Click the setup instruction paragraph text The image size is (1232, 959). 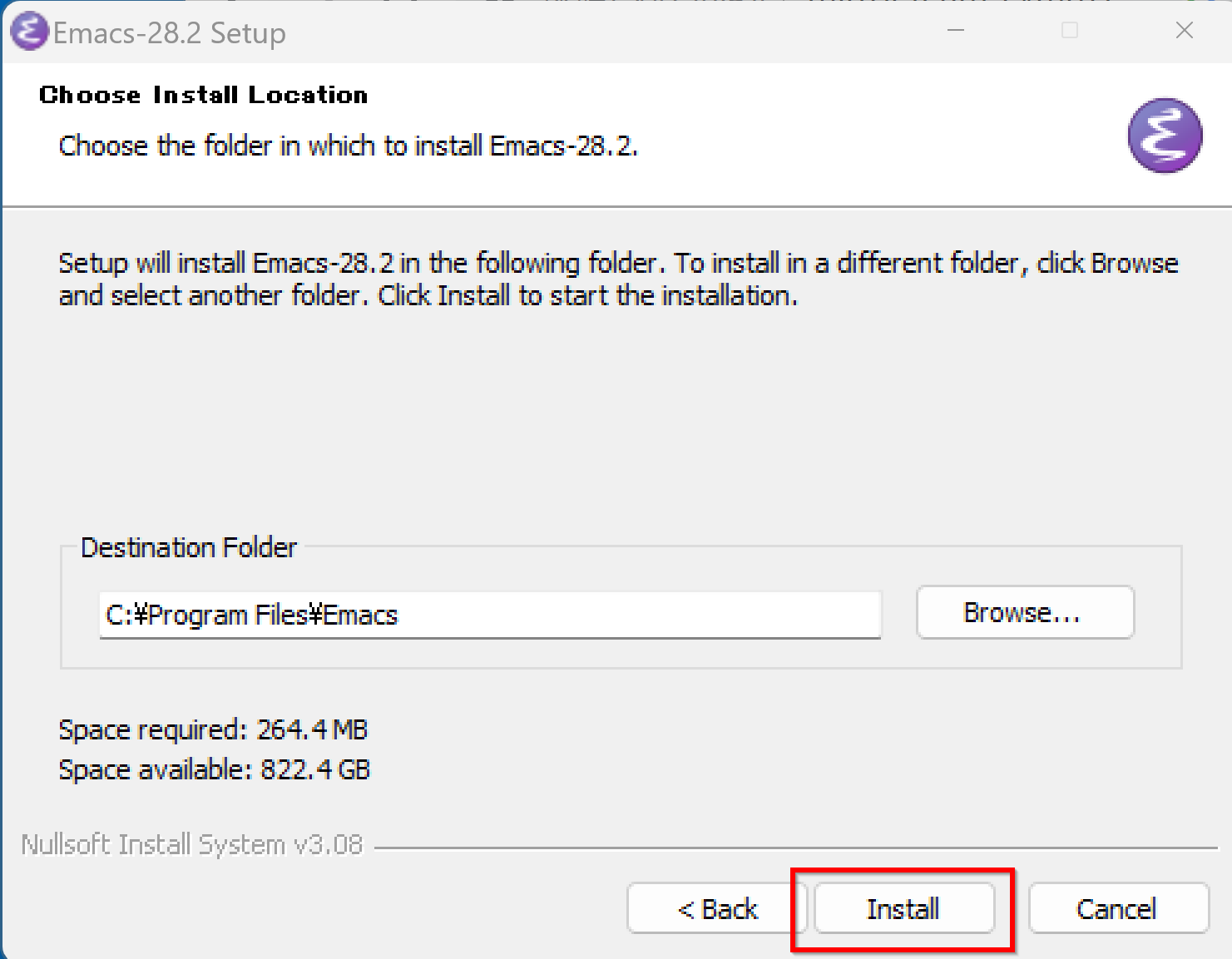(618, 279)
